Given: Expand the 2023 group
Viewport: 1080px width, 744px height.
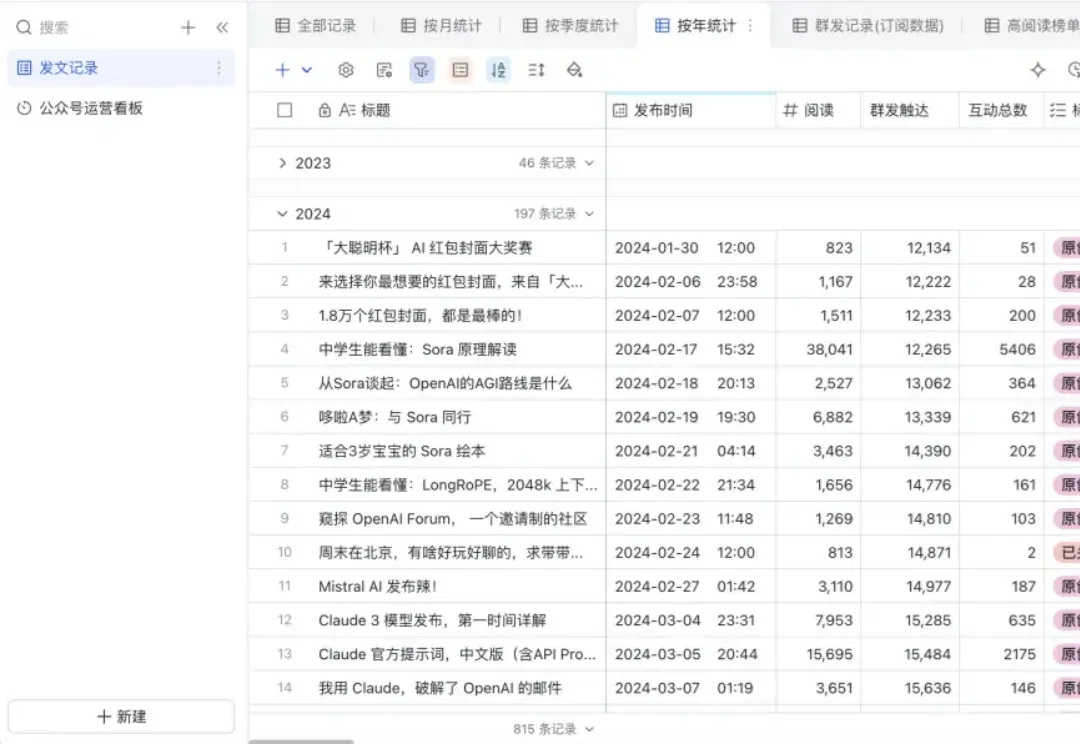Looking at the screenshot, I should (x=282, y=163).
